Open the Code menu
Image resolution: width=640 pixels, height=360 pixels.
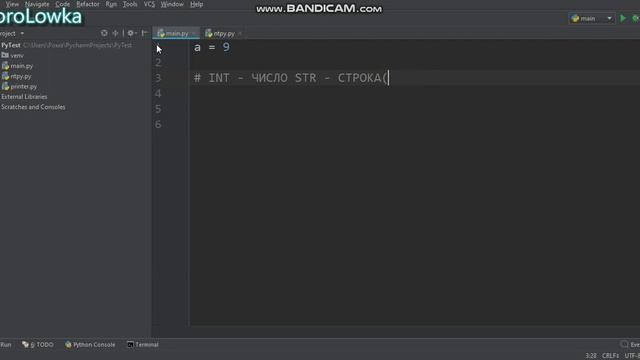62,4
